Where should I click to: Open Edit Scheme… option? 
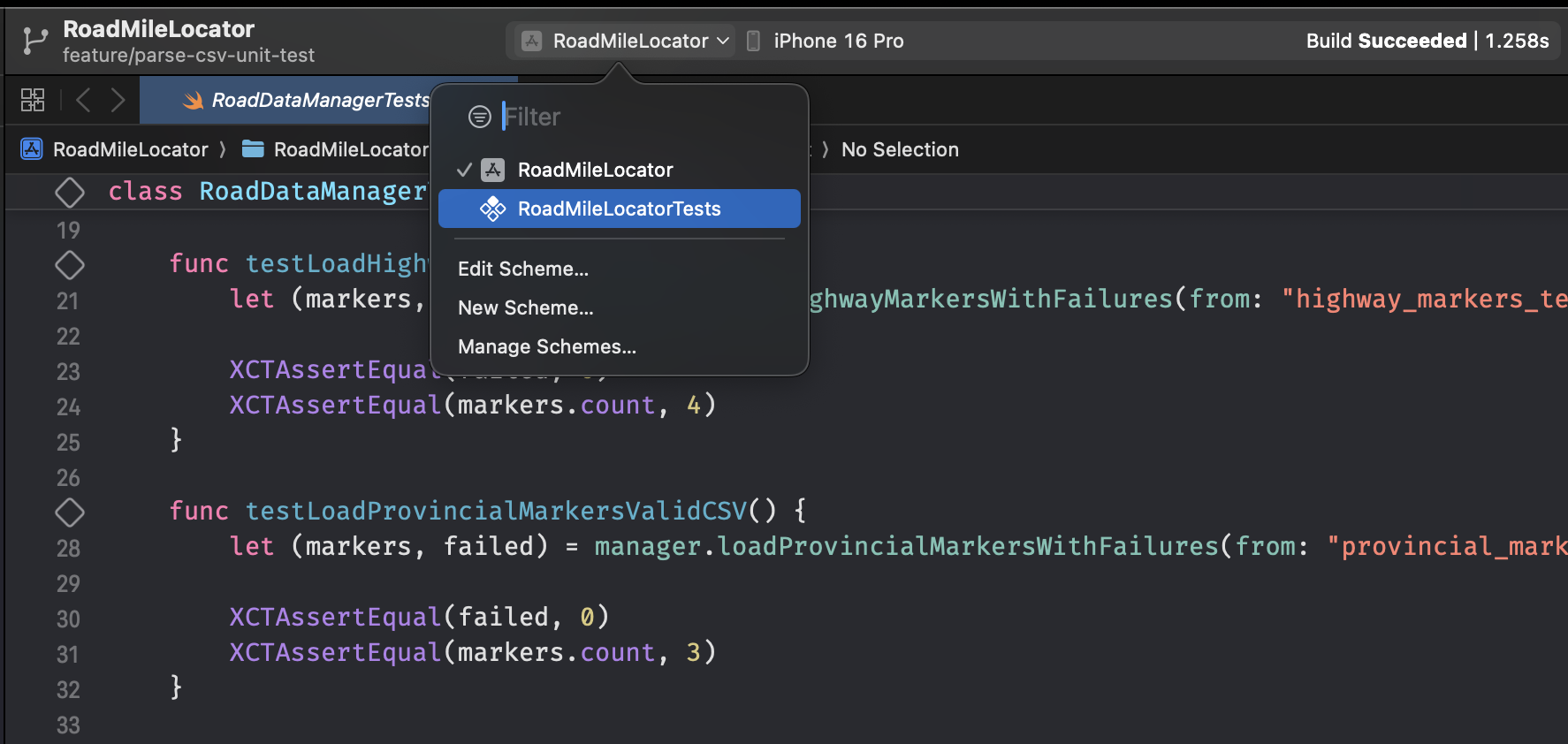click(x=523, y=269)
